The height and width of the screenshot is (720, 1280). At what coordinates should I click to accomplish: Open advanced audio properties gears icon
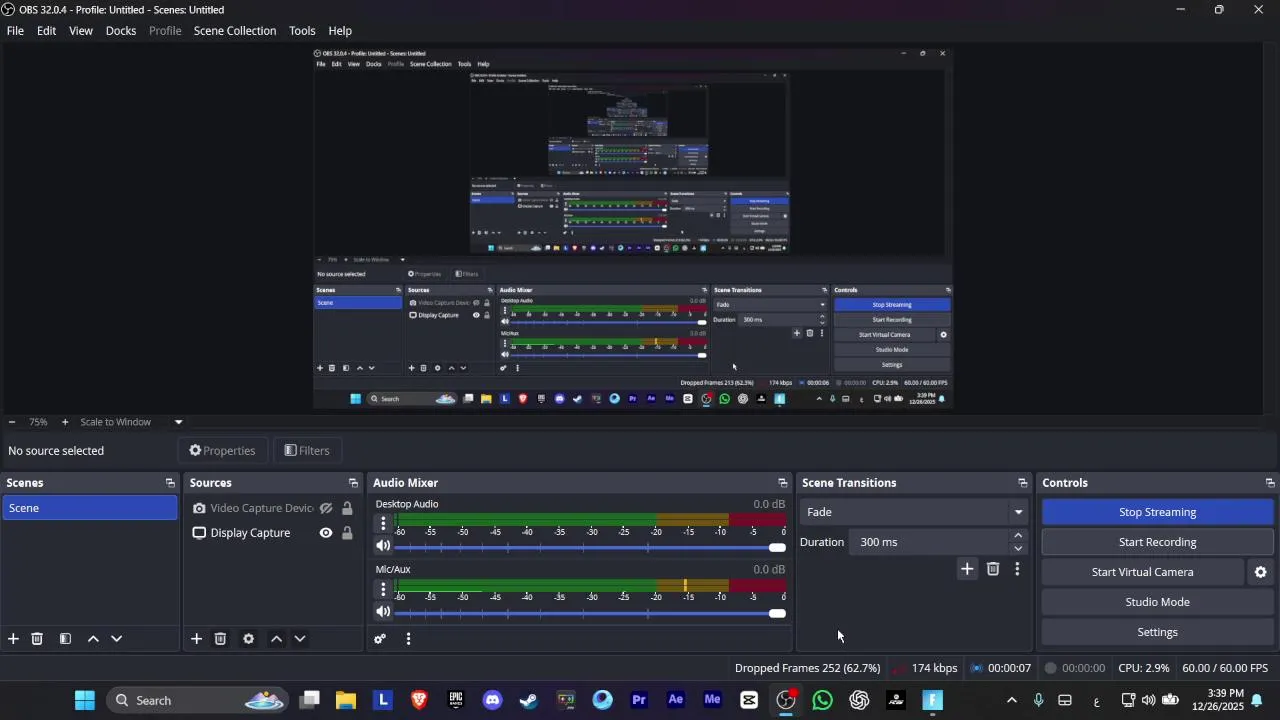coord(380,639)
